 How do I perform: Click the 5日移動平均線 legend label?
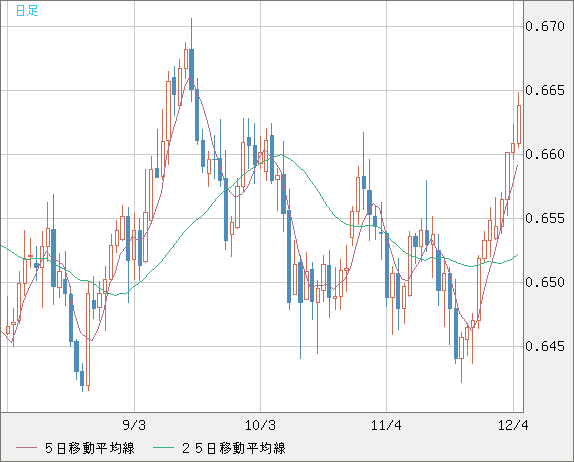coord(90,448)
